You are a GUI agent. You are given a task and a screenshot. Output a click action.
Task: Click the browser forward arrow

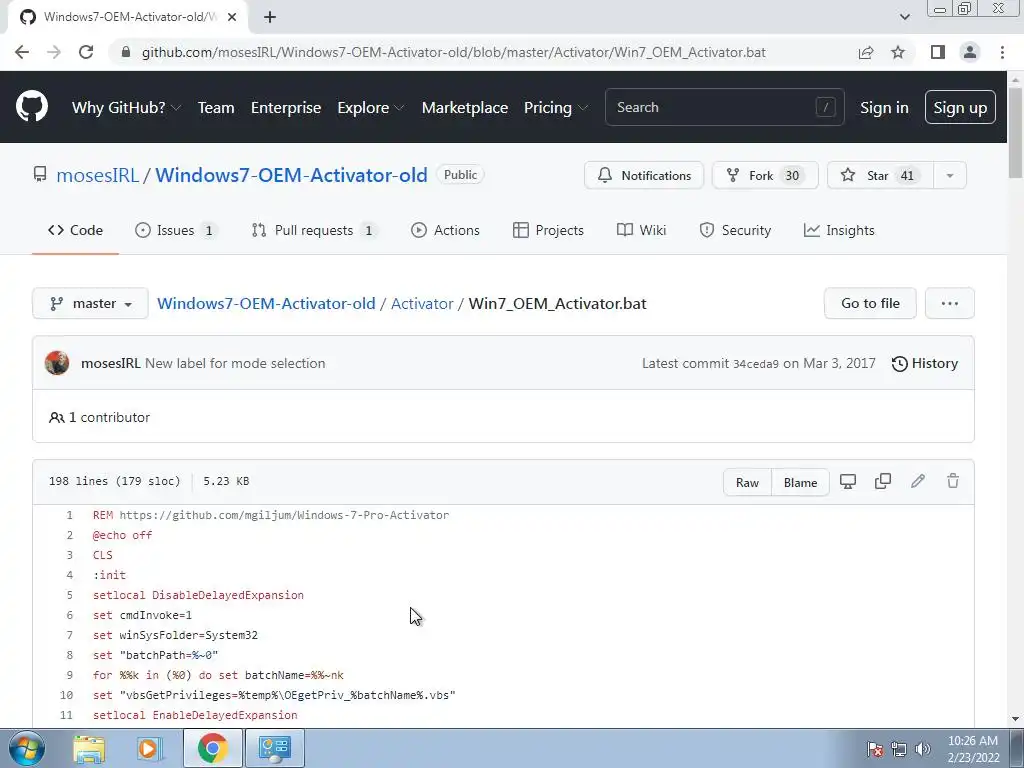coord(54,52)
